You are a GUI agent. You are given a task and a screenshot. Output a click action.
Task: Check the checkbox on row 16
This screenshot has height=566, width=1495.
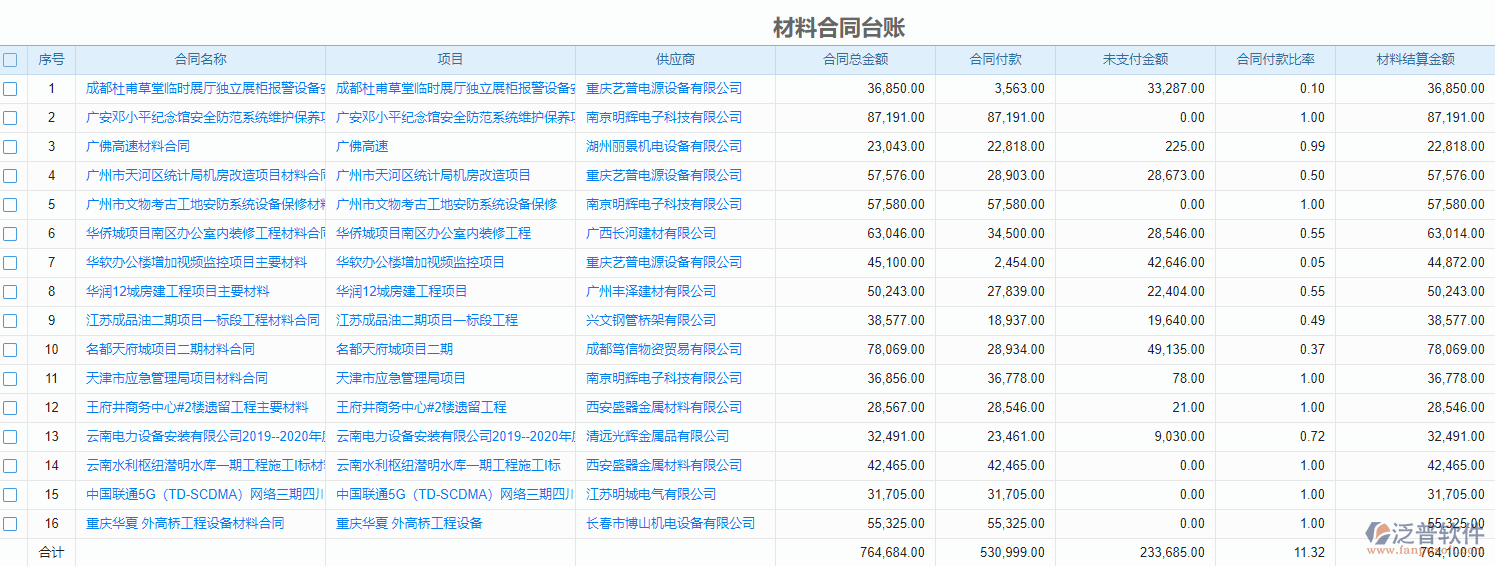point(10,524)
